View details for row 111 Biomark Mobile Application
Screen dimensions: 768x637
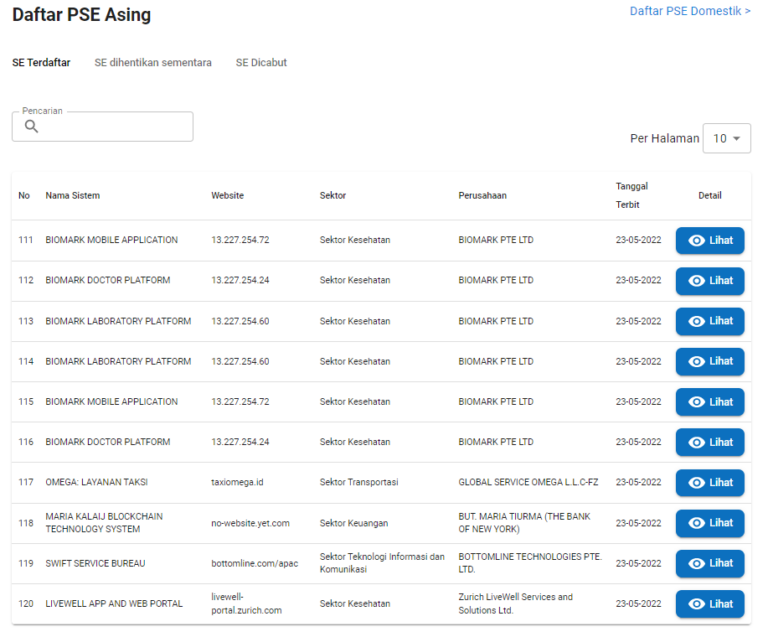click(x=709, y=241)
